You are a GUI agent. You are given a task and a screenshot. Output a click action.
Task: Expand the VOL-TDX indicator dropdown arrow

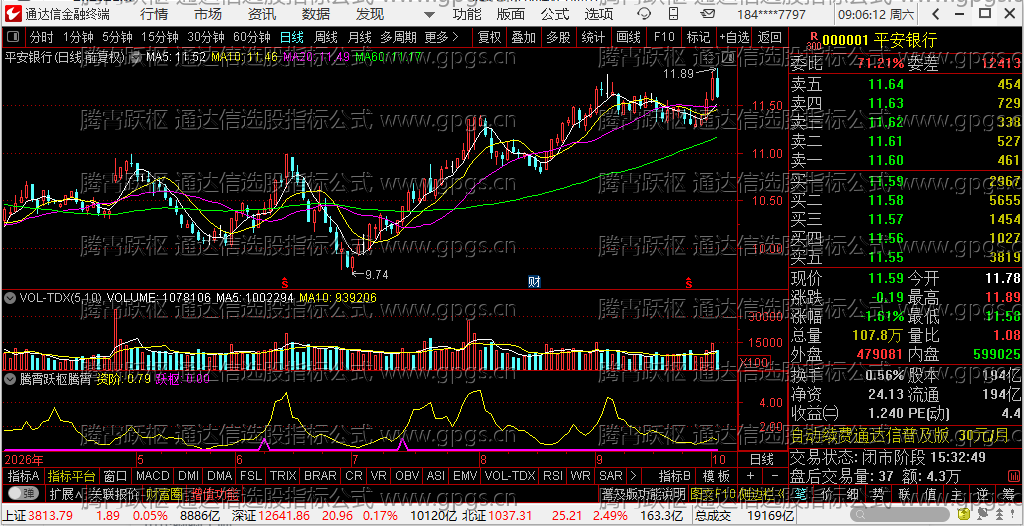coord(10,298)
